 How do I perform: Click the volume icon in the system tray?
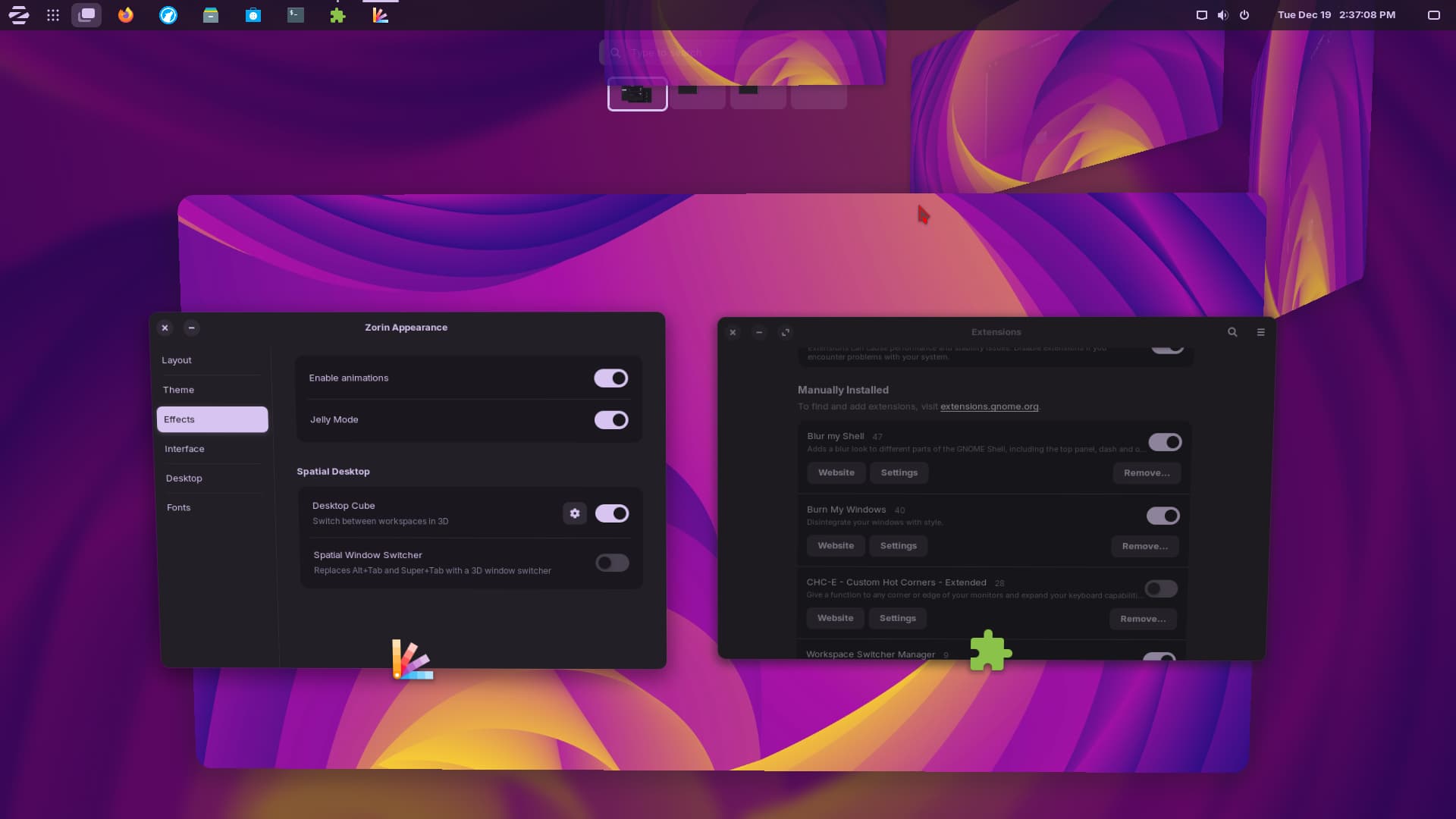[x=1222, y=15]
